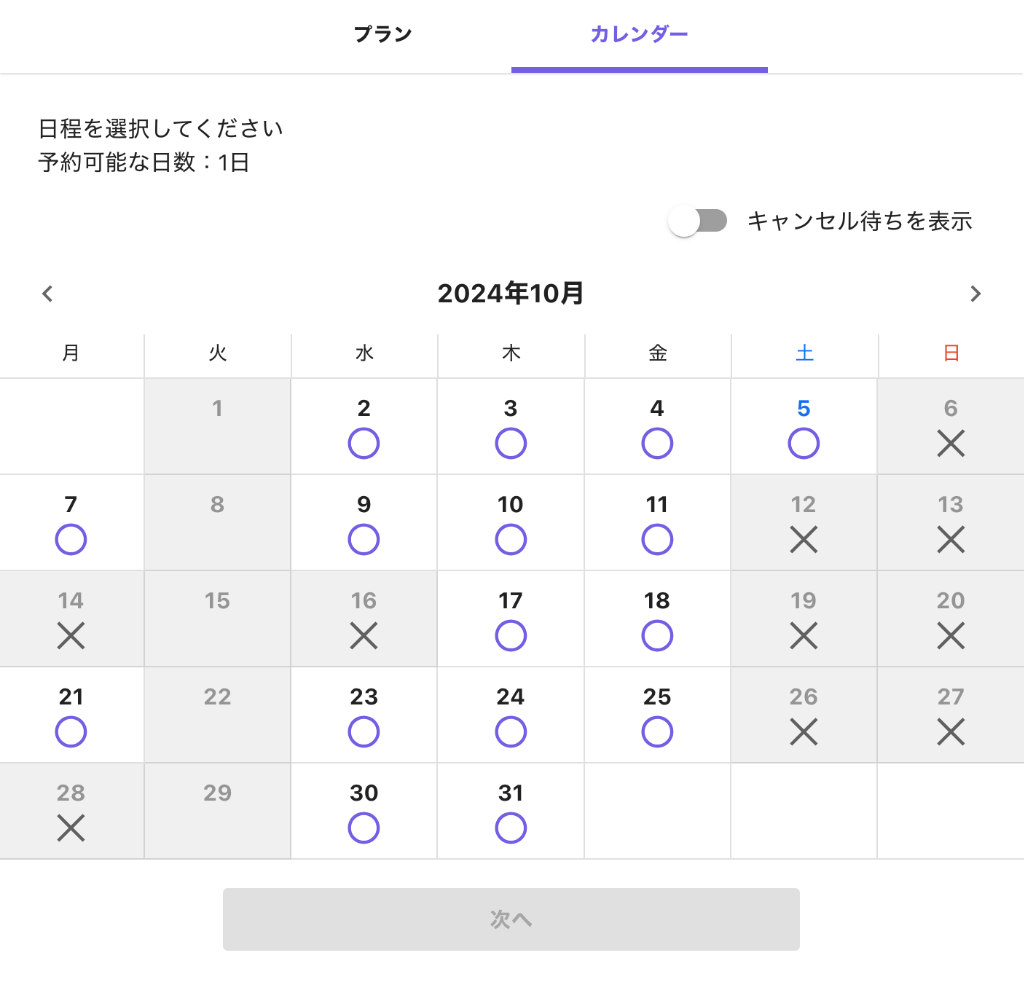
Task: Select the circle under October 31
Action: [x=510, y=828]
